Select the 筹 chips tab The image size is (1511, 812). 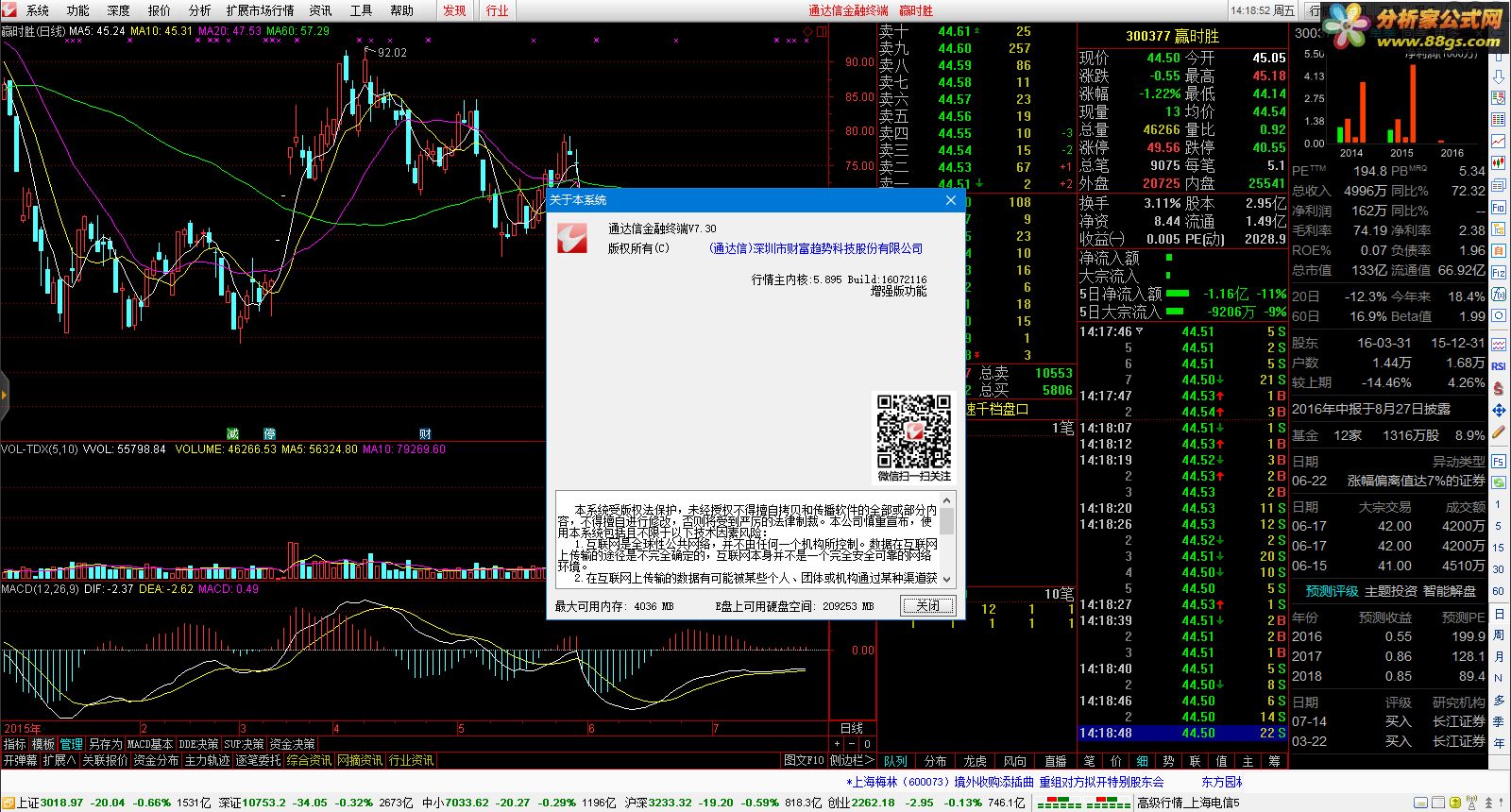tap(1274, 761)
